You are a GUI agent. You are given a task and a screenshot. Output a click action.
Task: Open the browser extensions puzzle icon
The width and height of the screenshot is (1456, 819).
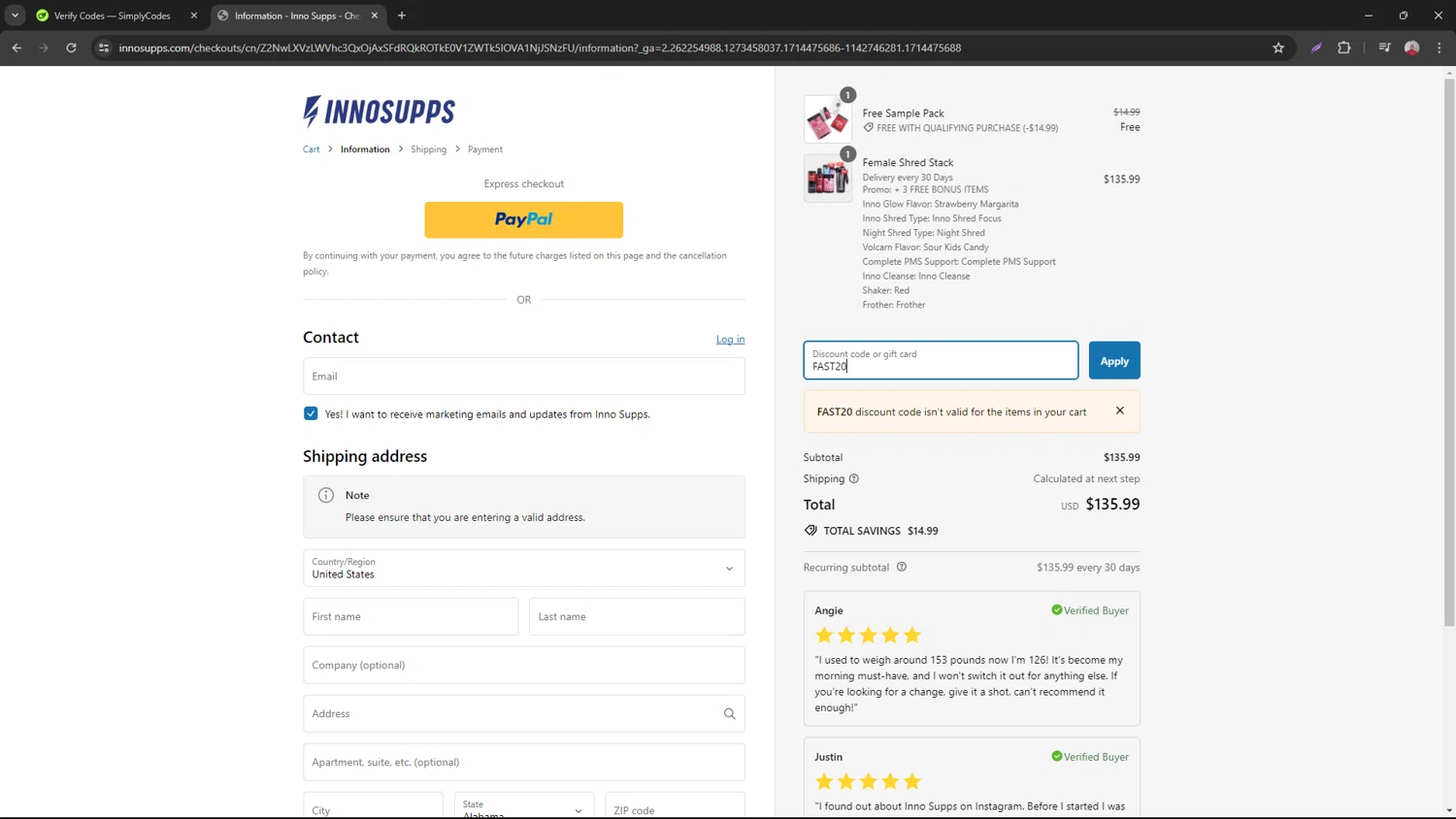(1344, 48)
